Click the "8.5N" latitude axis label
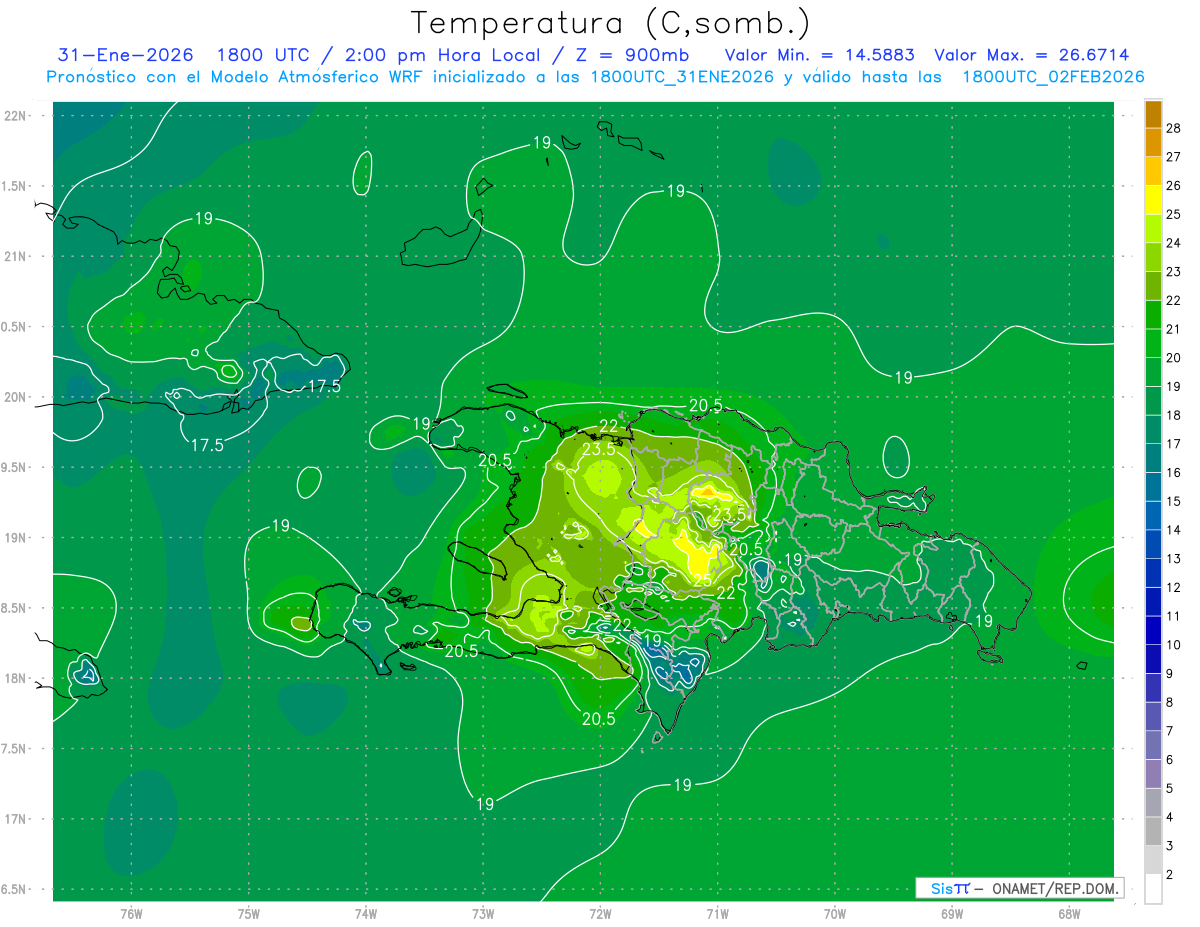 [x=14, y=608]
